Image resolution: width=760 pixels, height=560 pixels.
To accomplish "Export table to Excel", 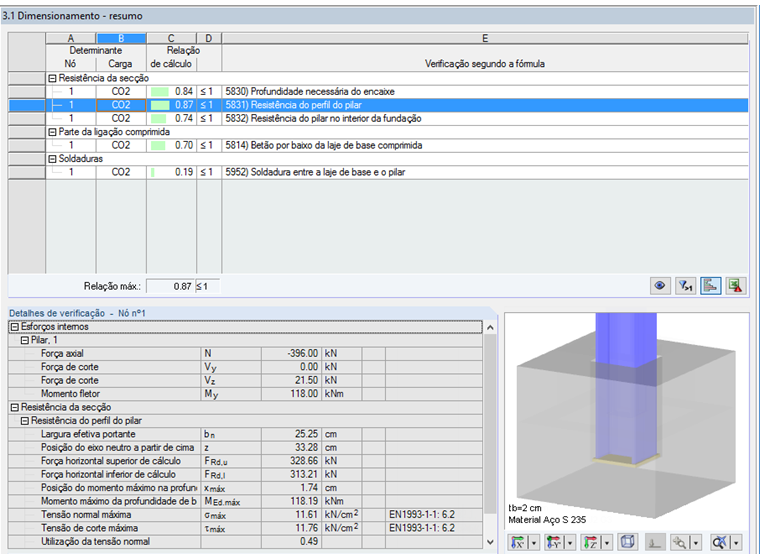I will (736, 286).
